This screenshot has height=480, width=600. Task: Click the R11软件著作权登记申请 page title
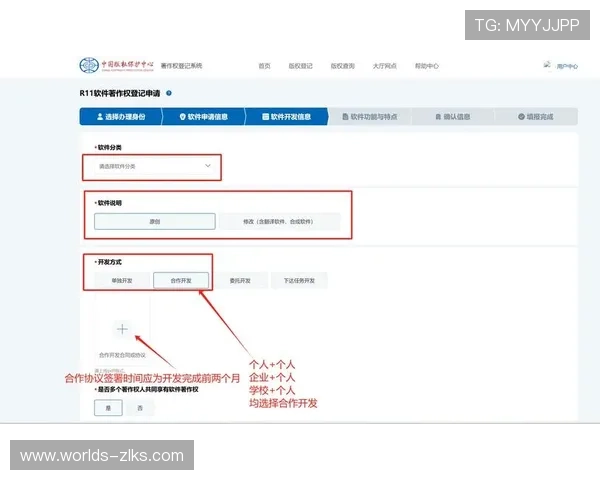pos(120,93)
